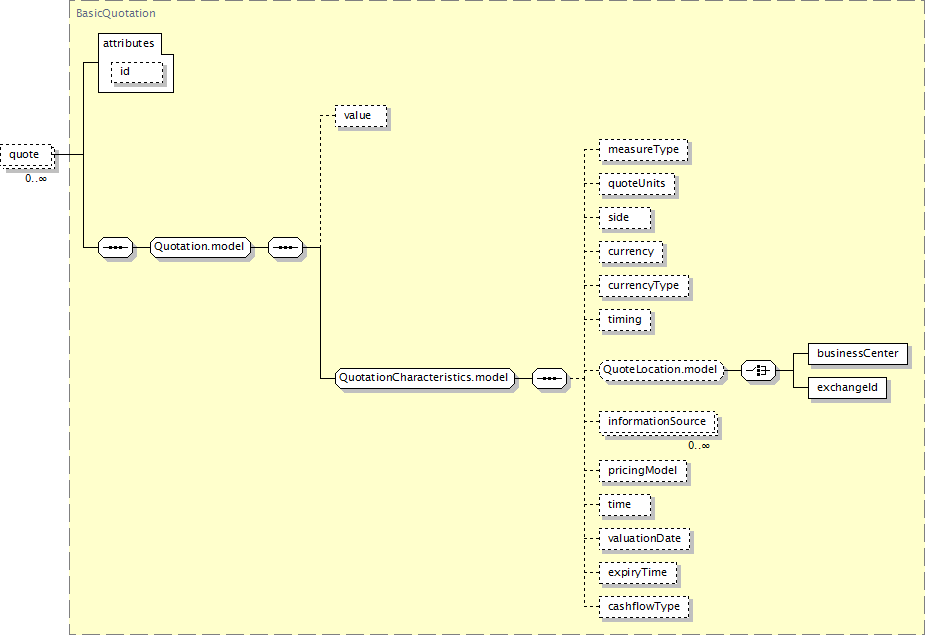Select the valuationDate element
This screenshot has width=925, height=635.
(x=644, y=538)
